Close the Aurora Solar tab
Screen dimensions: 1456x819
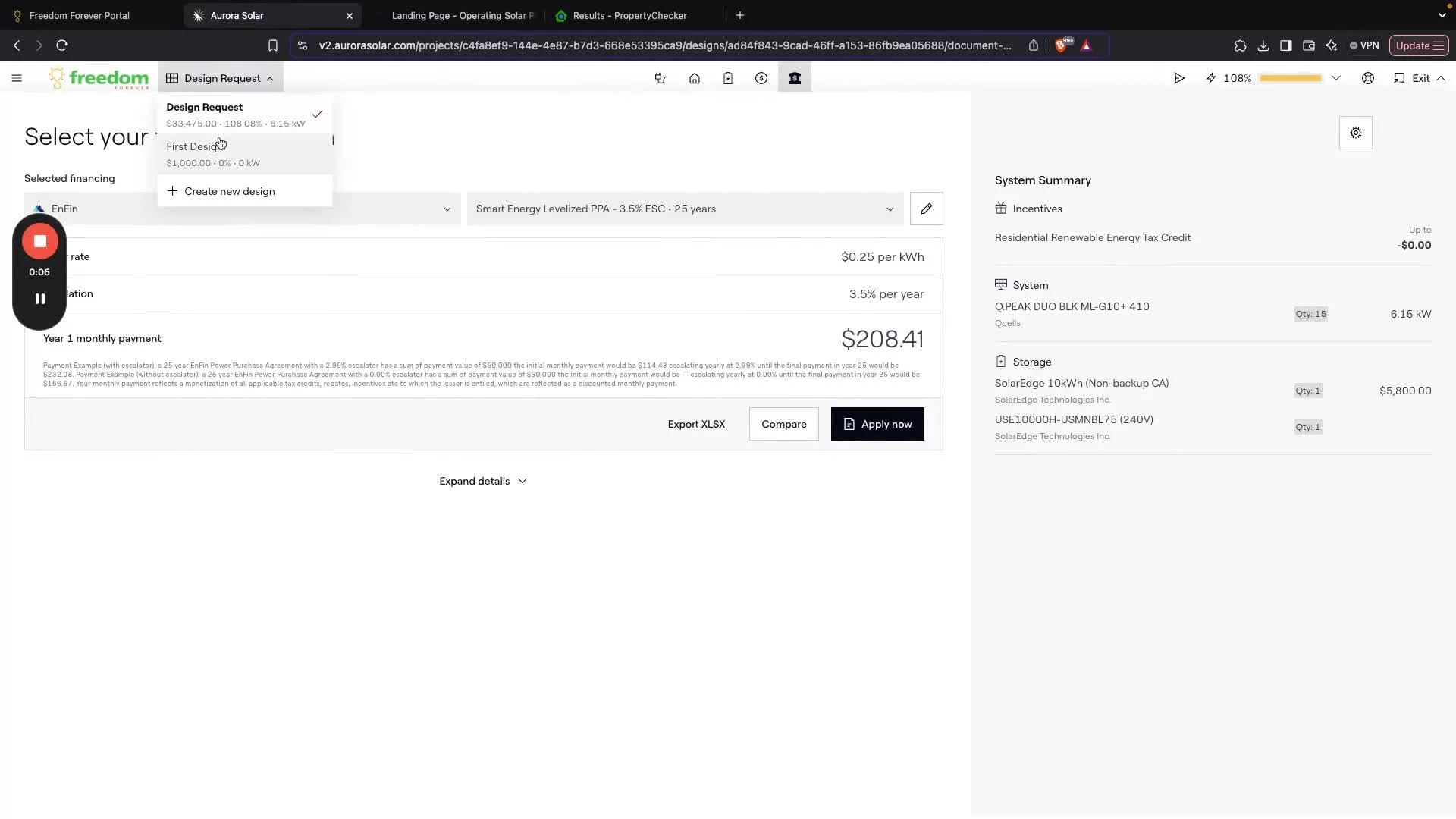350,15
